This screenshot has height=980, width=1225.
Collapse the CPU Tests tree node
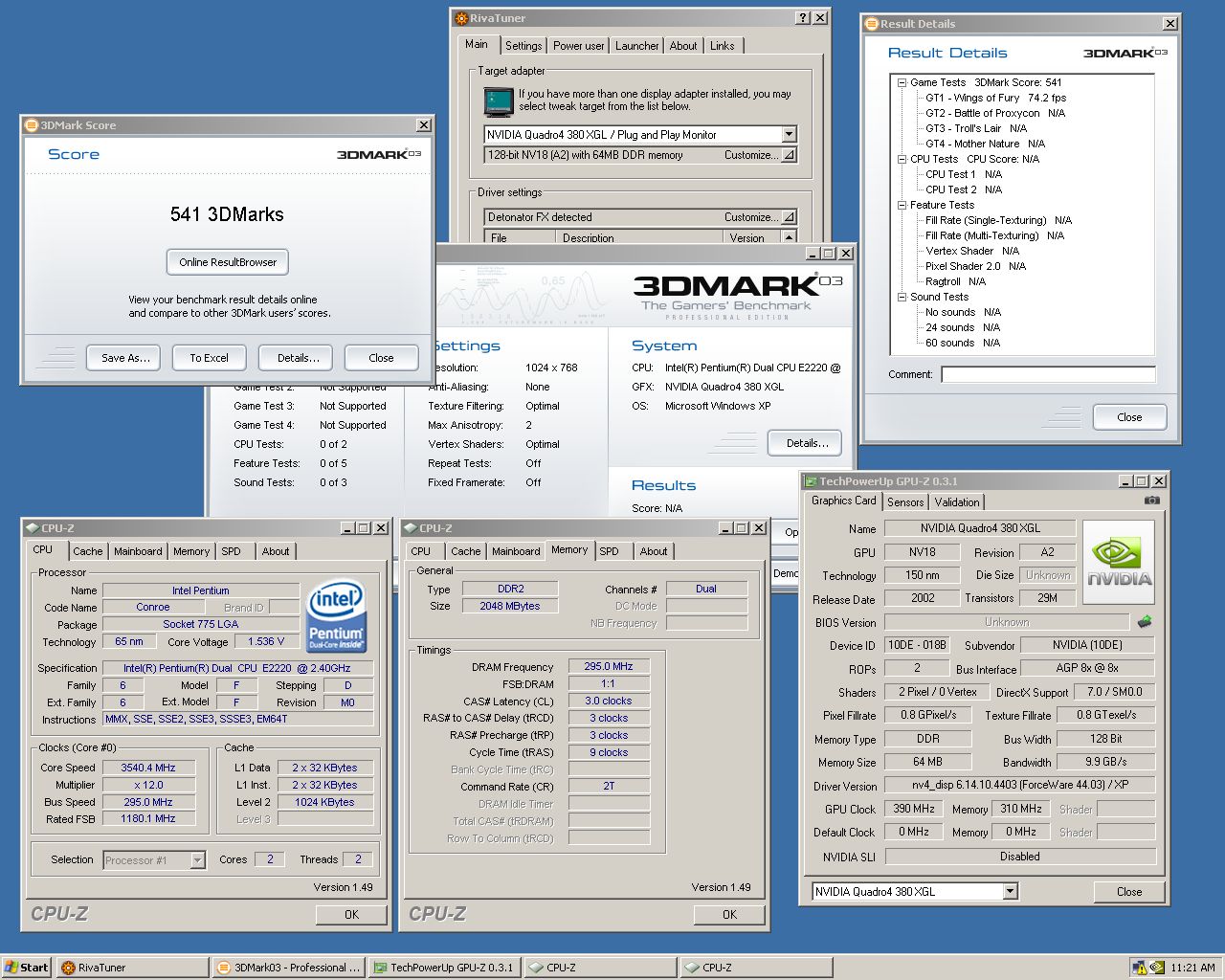click(x=902, y=159)
